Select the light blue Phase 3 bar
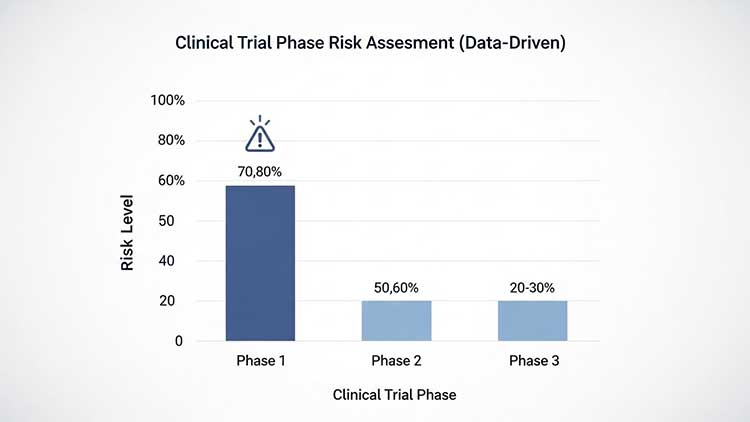Image resolution: width=750 pixels, height=422 pixels. pyautogui.click(x=533, y=320)
